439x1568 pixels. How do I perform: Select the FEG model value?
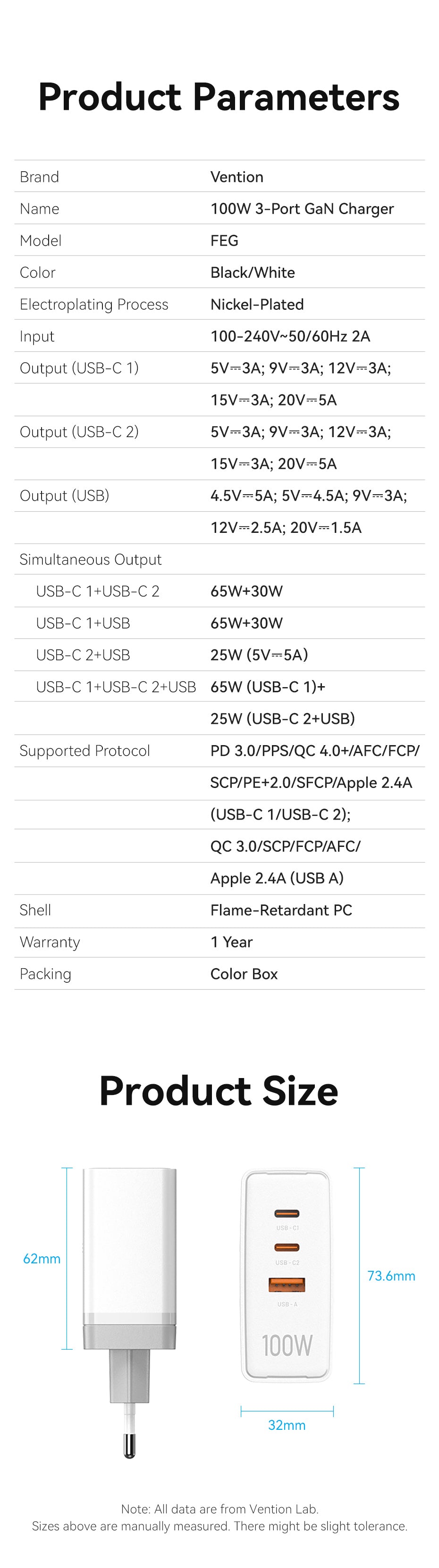point(224,241)
